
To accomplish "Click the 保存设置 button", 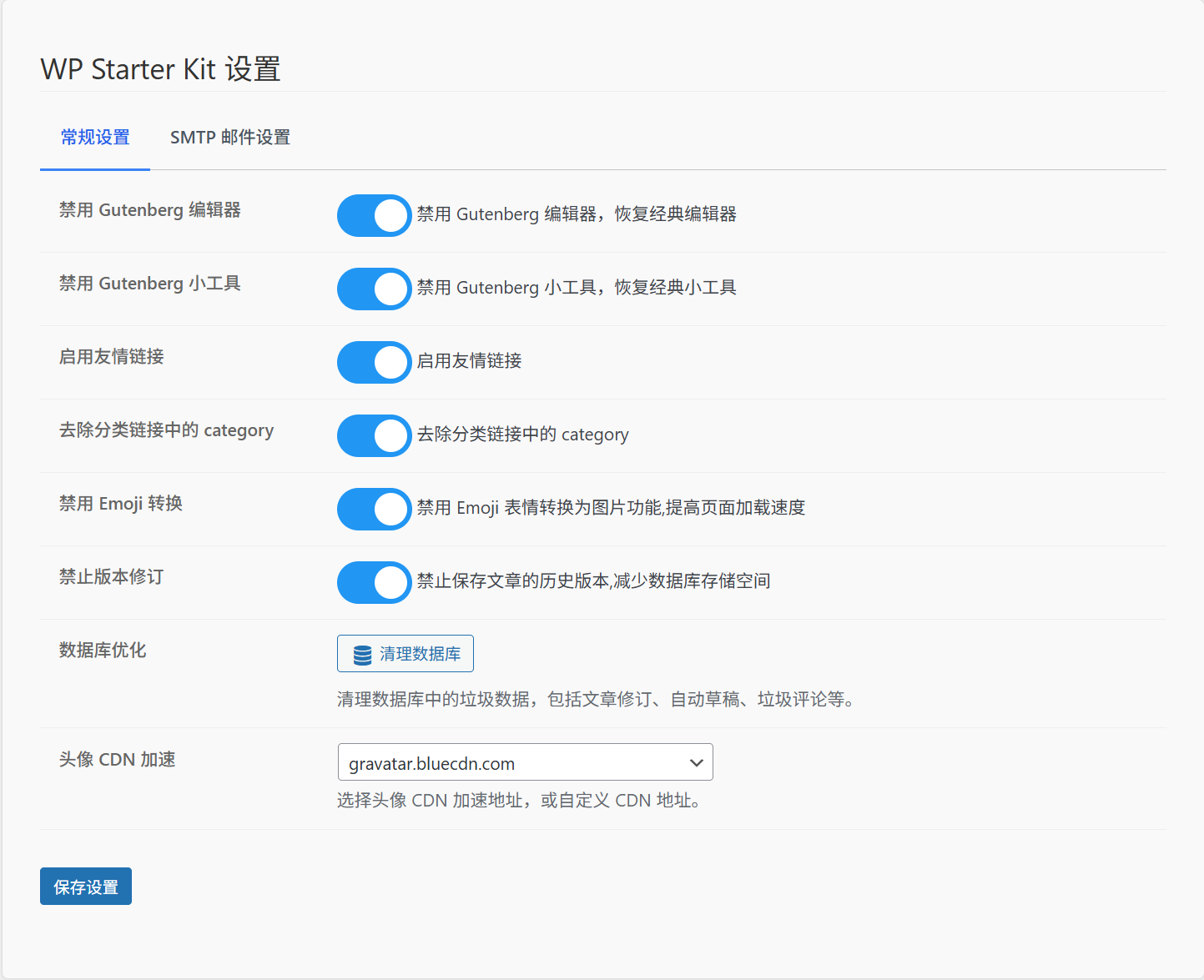I will [x=85, y=886].
